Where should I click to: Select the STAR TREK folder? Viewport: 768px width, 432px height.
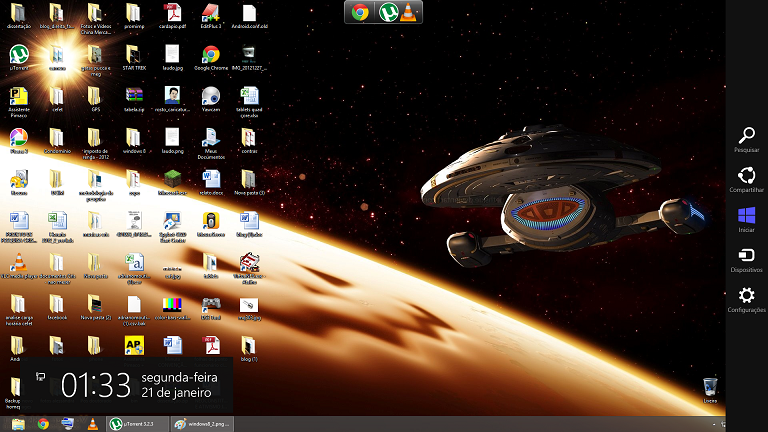pyautogui.click(x=134, y=58)
